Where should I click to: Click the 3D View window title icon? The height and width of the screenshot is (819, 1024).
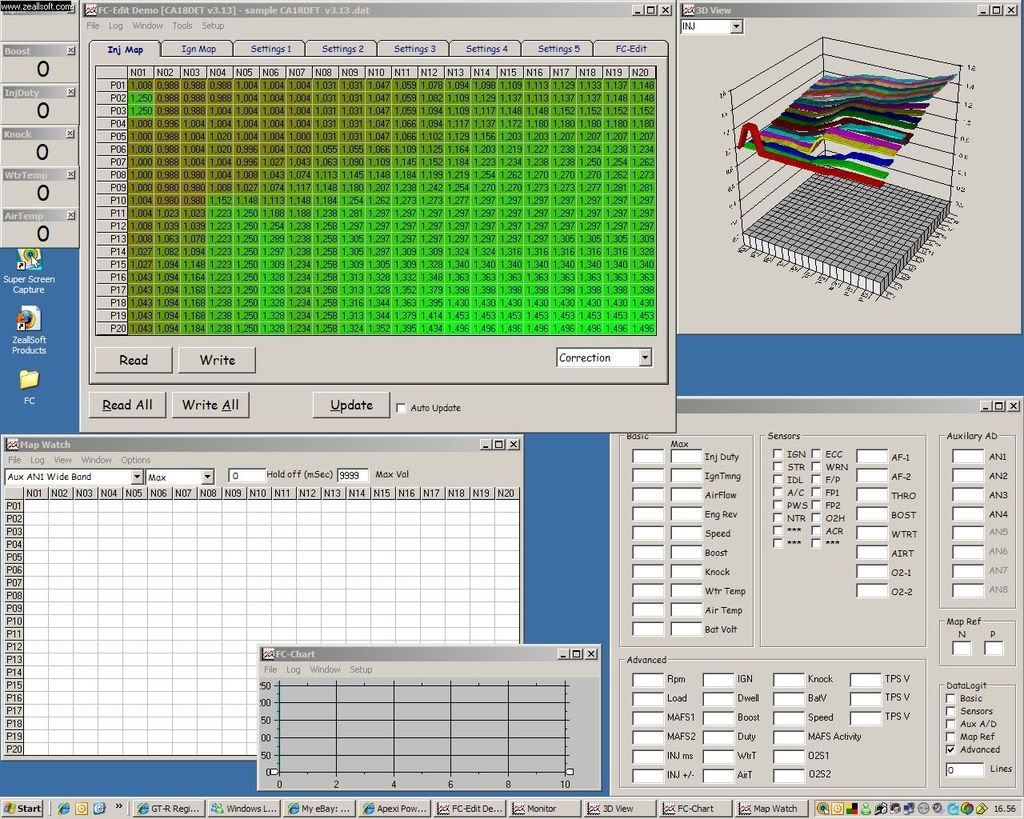click(x=688, y=10)
